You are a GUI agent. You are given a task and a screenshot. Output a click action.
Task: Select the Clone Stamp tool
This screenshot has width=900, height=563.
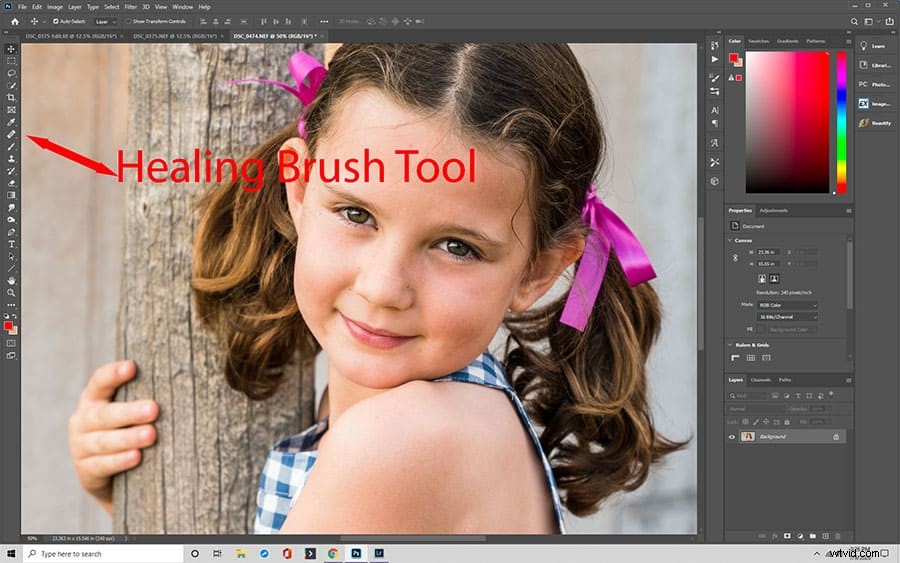click(11, 159)
